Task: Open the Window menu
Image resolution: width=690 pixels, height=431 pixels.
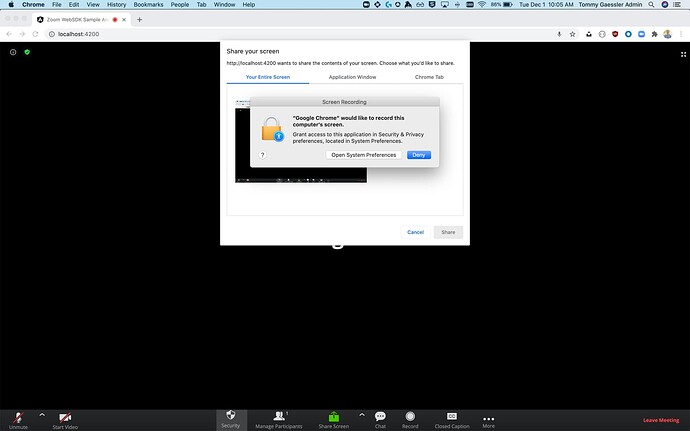Action: pyautogui.click(x=224, y=4)
